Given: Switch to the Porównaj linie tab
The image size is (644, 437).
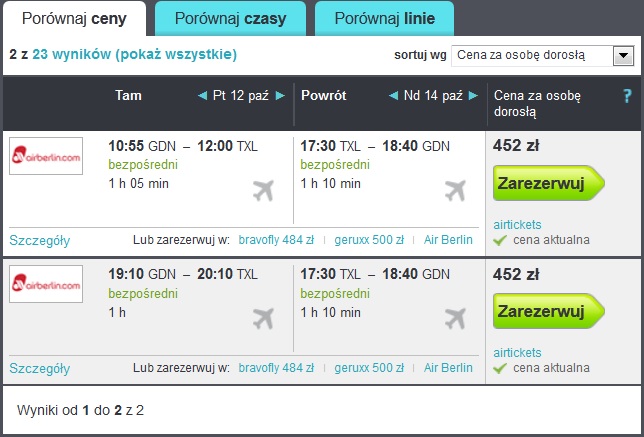Looking at the screenshot, I should click(x=384, y=18).
